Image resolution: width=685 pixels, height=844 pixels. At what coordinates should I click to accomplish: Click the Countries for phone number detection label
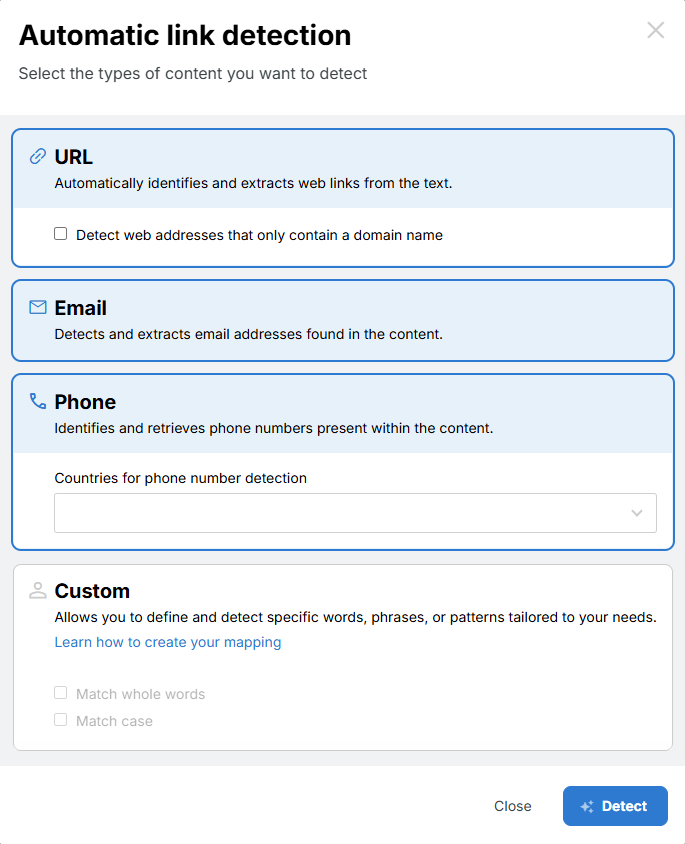click(x=180, y=478)
